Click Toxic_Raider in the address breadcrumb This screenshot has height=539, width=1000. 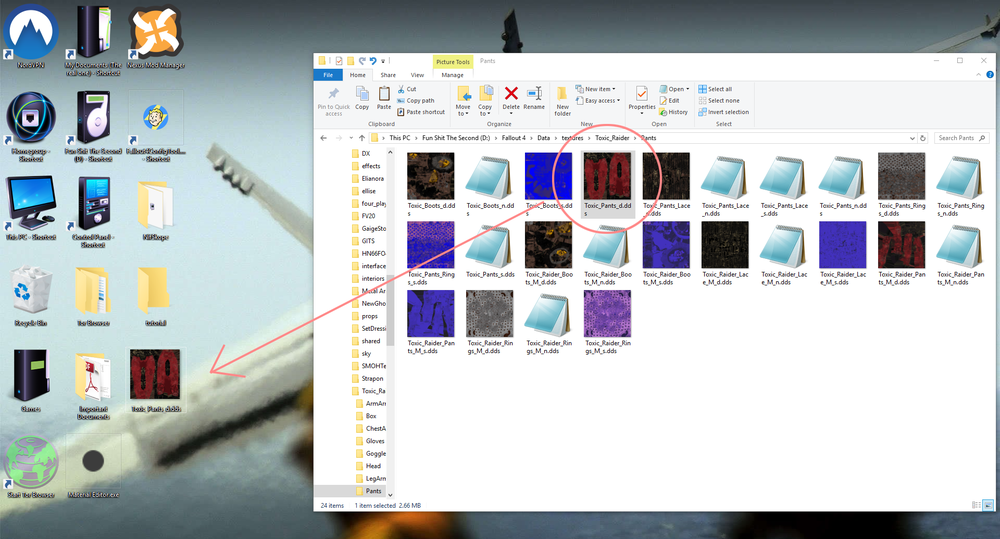[612, 138]
